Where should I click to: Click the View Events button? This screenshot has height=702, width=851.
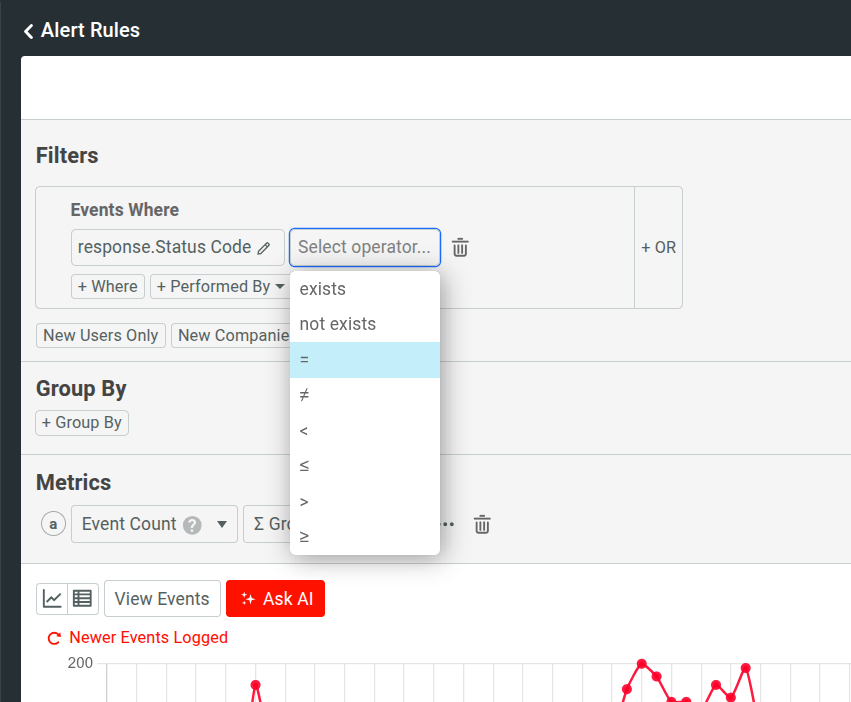click(162, 599)
